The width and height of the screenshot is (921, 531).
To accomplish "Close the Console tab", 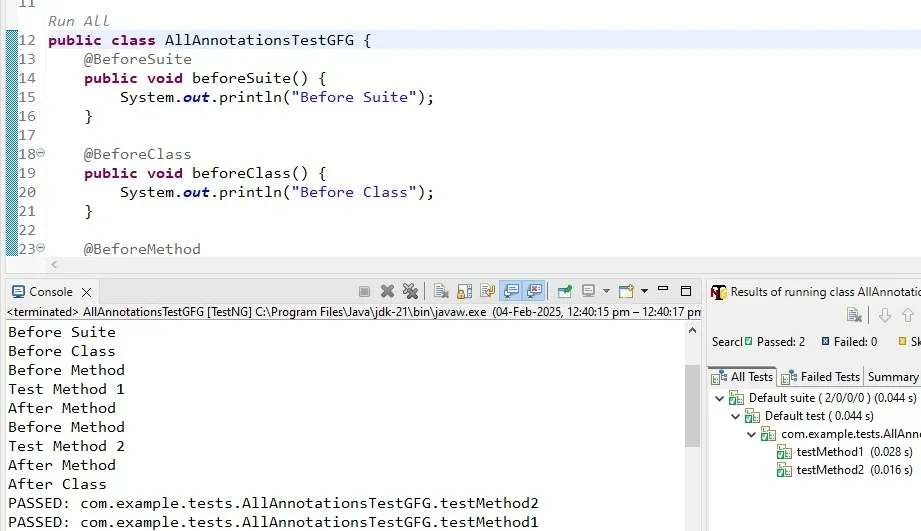I will point(86,293).
